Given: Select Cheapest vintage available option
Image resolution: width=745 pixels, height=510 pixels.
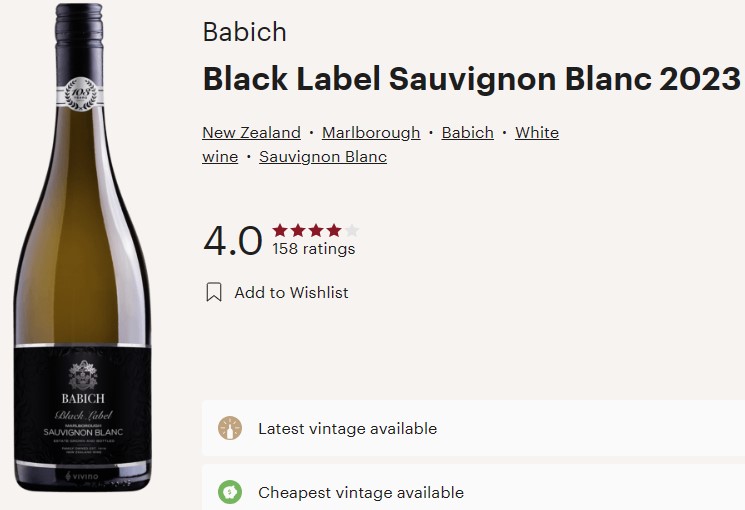Looking at the screenshot, I should click(473, 489).
